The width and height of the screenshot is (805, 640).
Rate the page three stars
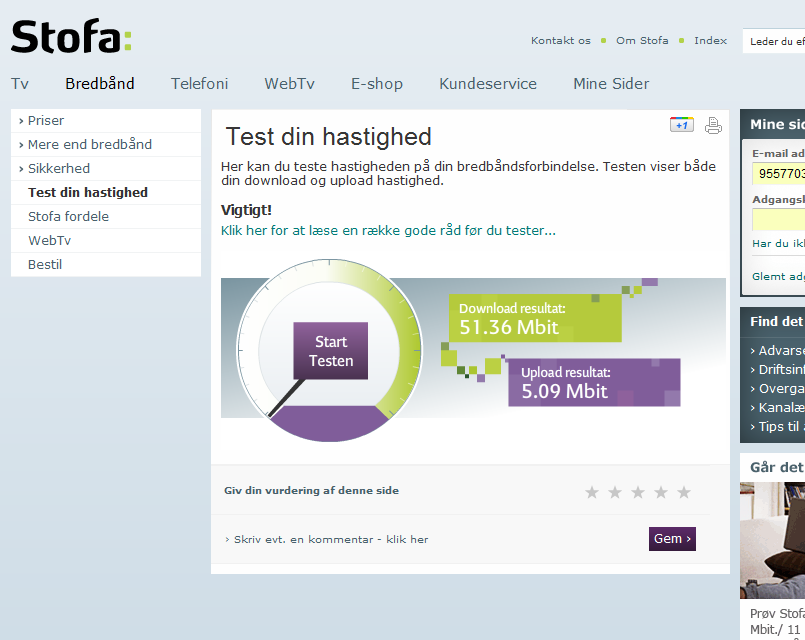click(638, 493)
